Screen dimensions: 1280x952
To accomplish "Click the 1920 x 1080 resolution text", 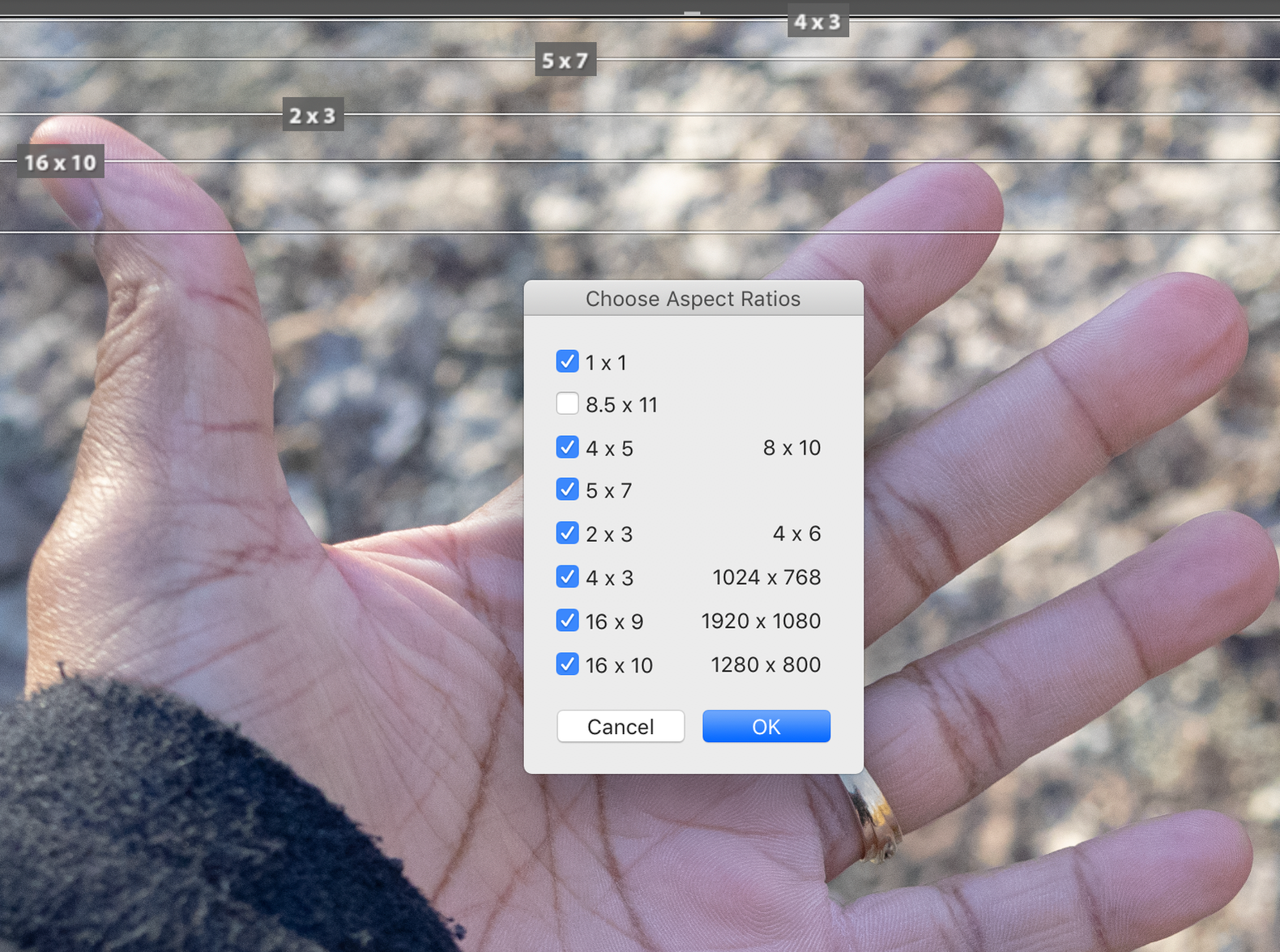I will [x=761, y=621].
